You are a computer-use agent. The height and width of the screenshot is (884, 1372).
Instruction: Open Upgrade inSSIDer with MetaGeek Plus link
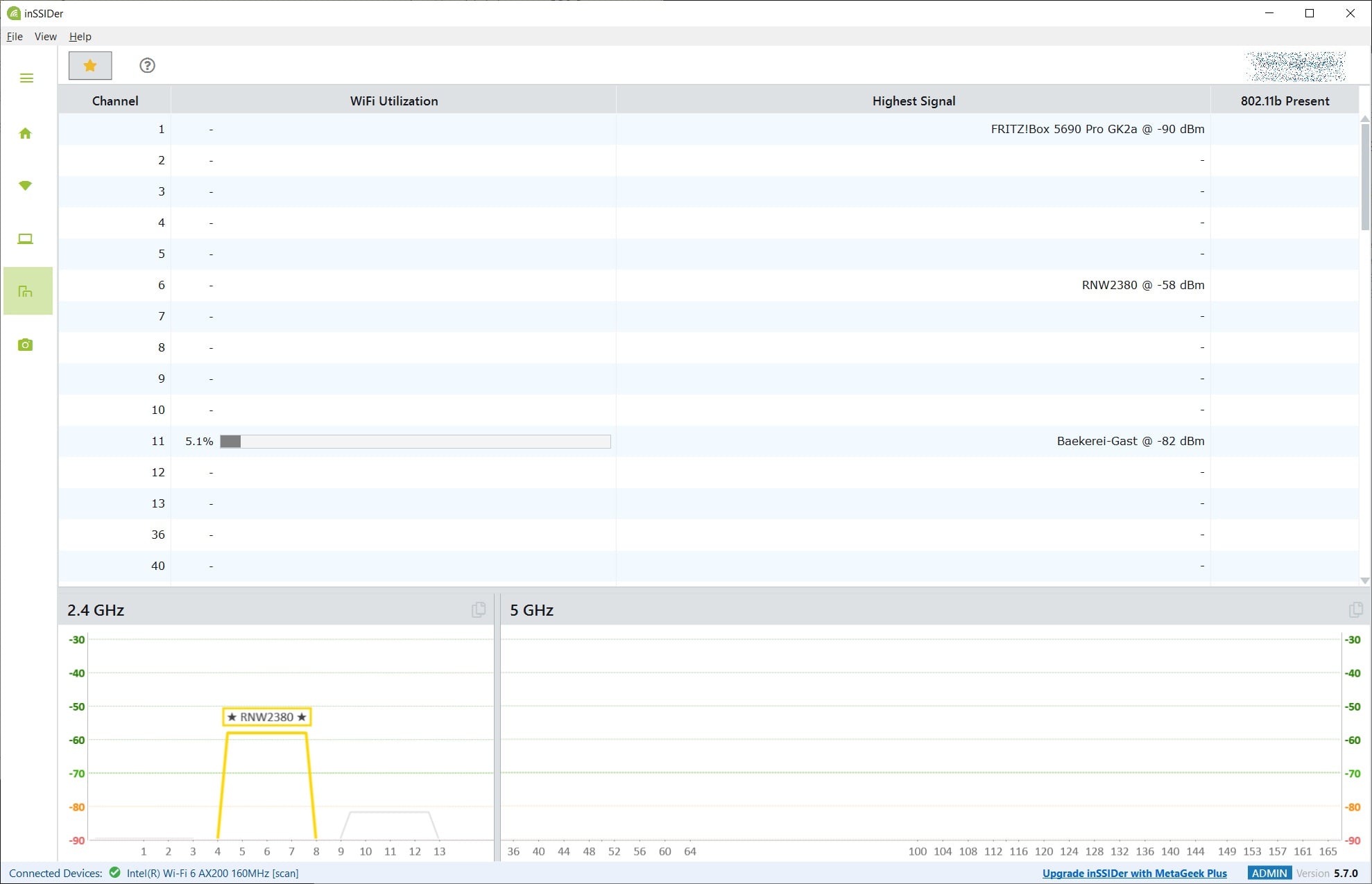pyautogui.click(x=1135, y=874)
